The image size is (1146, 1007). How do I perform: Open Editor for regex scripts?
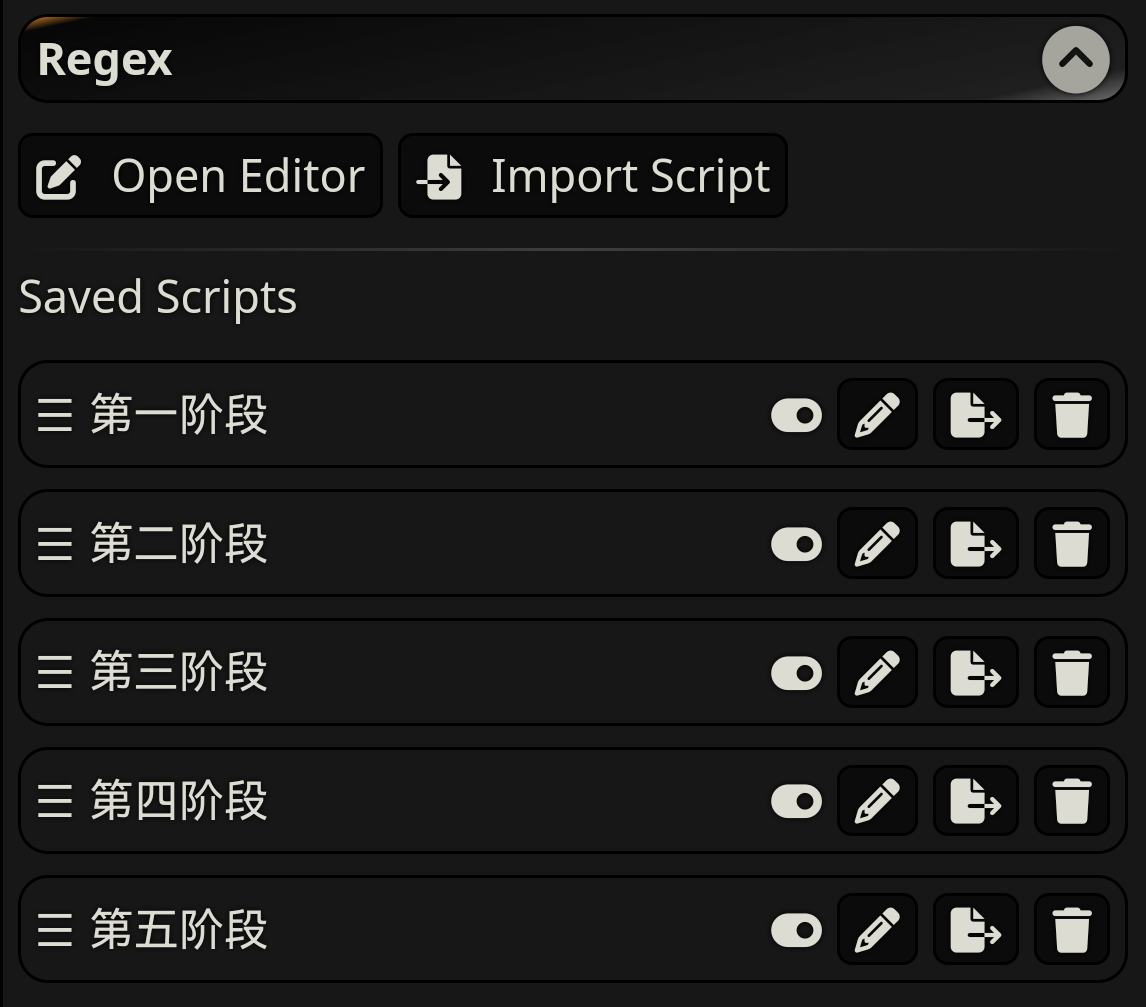point(200,176)
